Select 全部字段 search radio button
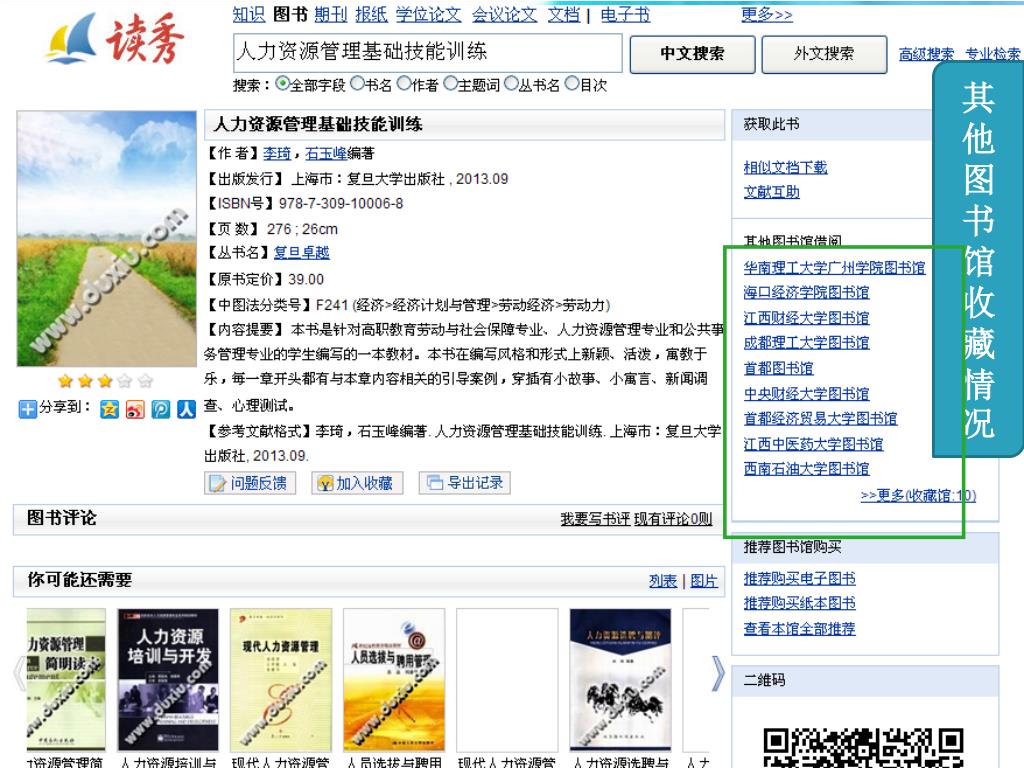Screen dimensions: 1024x768 point(282,84)
